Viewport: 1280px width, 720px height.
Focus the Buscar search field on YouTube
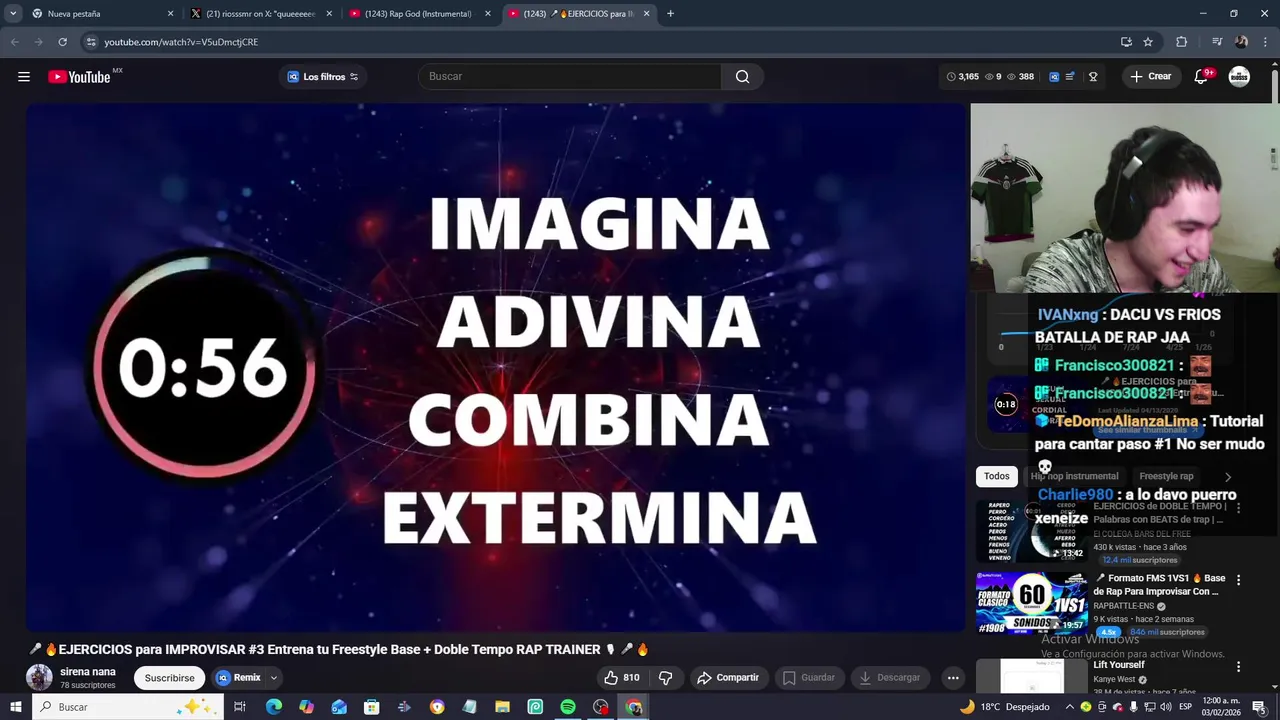coord(570,77)
